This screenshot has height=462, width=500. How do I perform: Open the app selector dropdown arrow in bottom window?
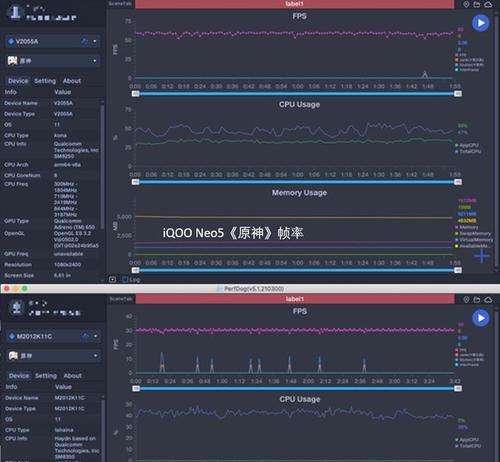click(x=96, y=356)
